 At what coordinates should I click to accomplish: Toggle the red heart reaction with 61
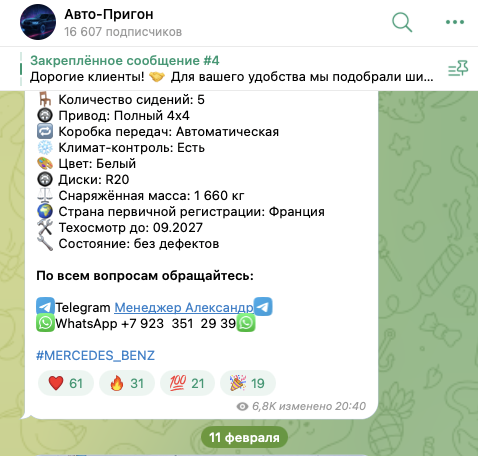66,383
